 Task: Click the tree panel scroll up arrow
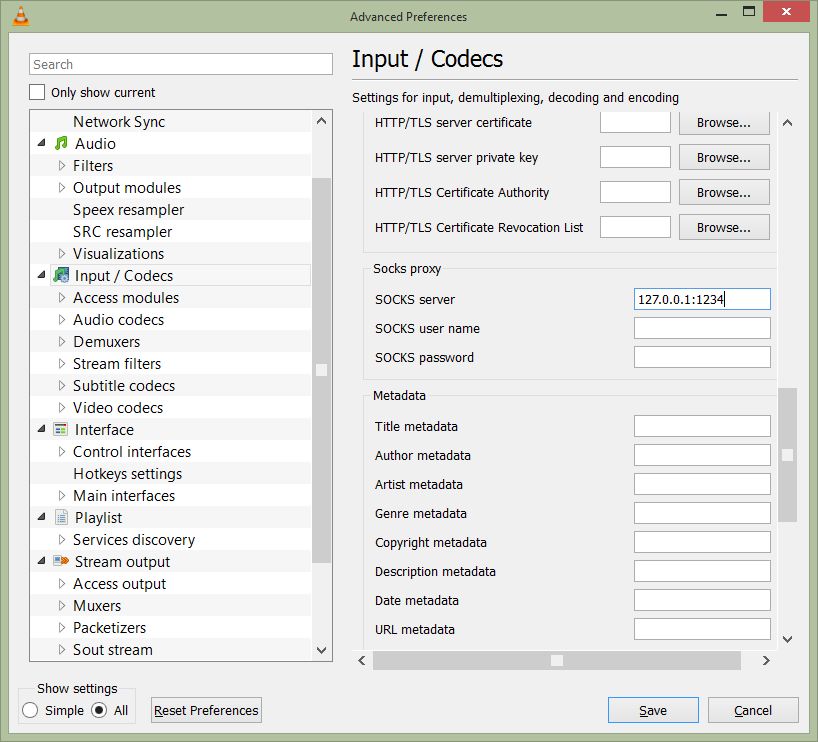click(x=321, y=121)
